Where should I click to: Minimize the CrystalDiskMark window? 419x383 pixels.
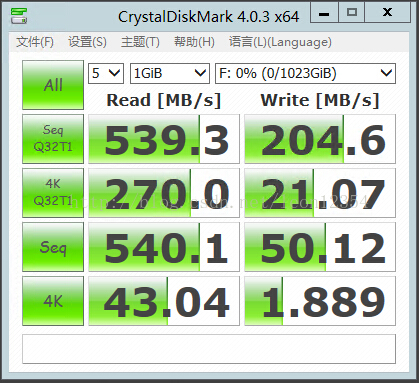[324, 13]
